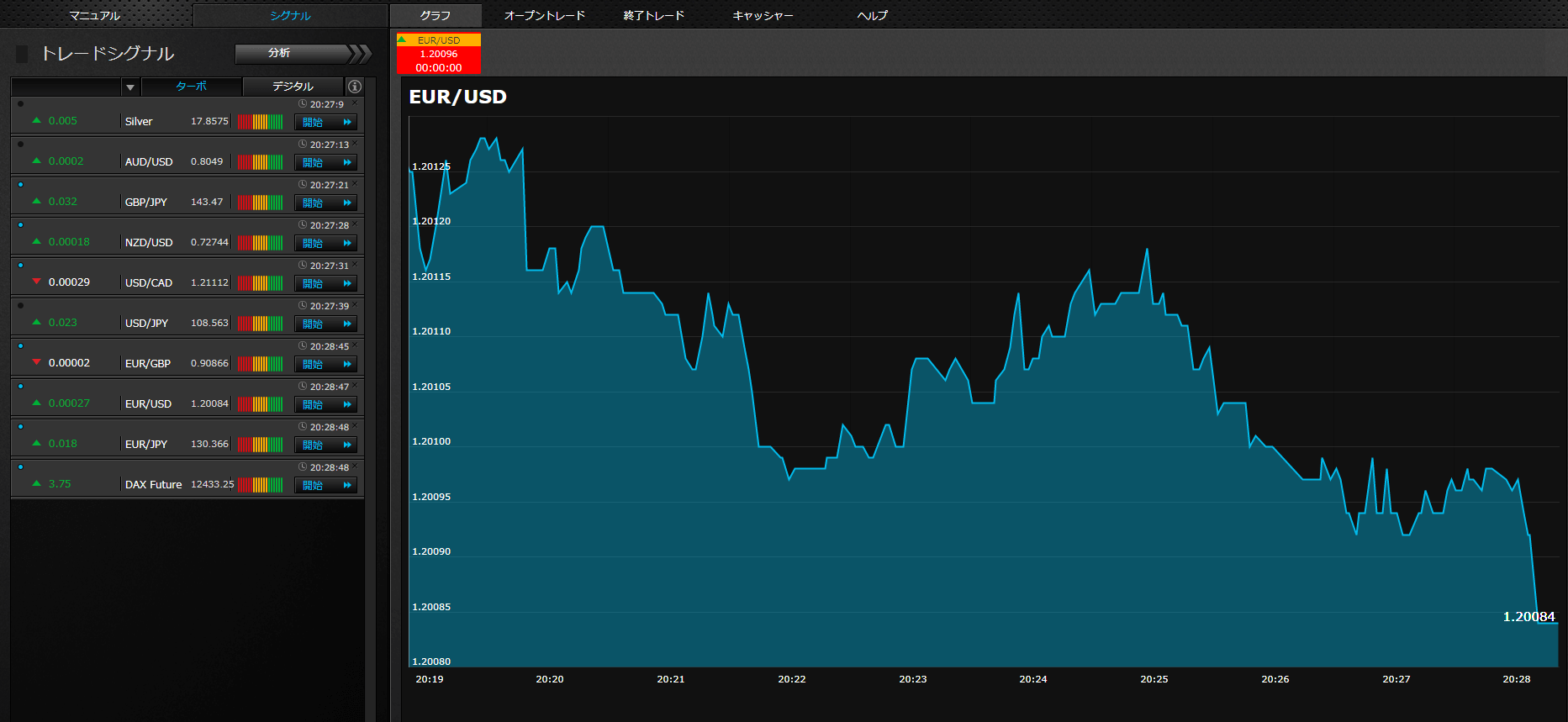Click the clock icon on the GBP/JPY signal
Screen dimensions: 1568x722
tap(303, 185)
